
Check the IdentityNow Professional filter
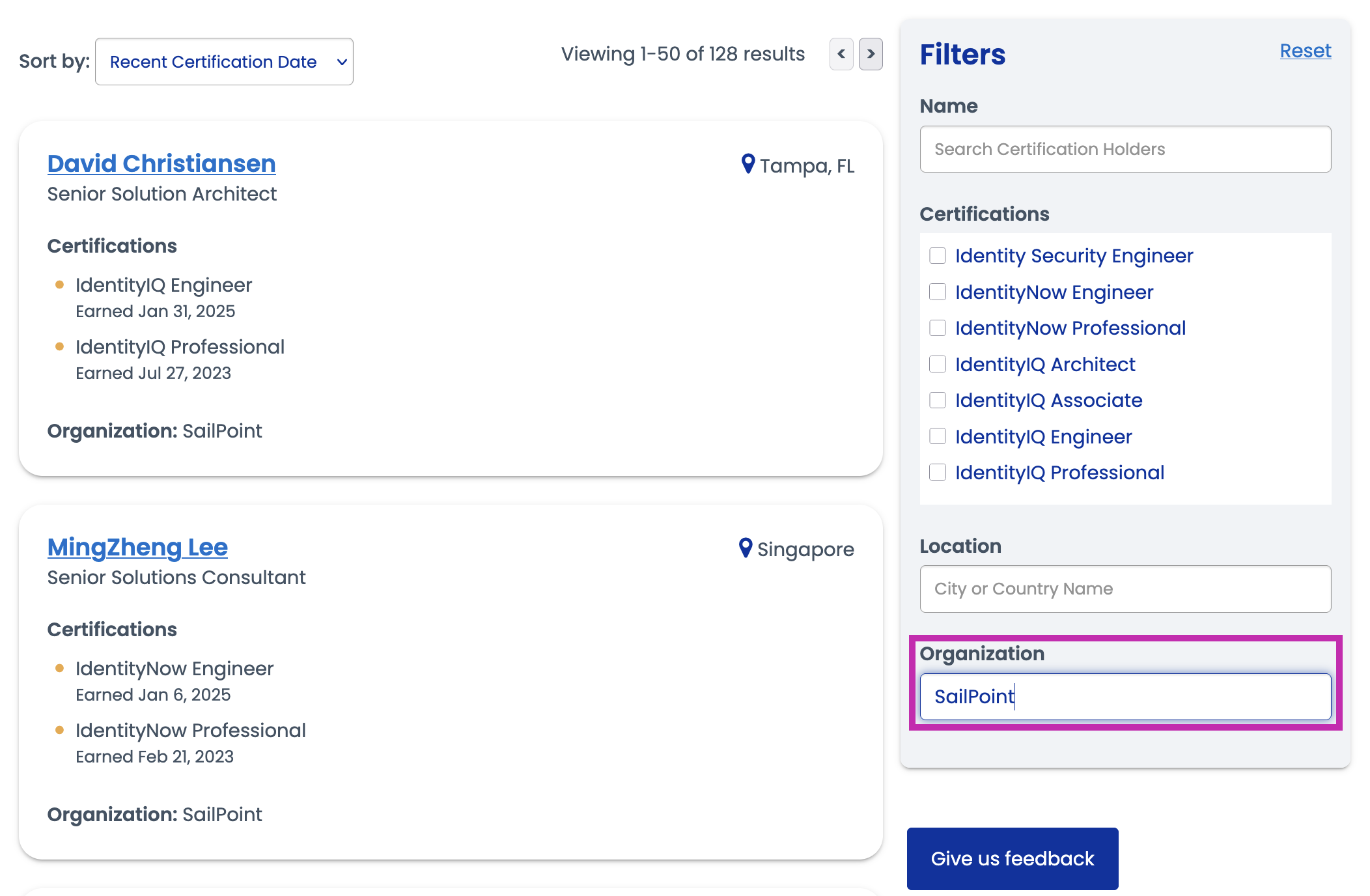[x=938, y=328]
